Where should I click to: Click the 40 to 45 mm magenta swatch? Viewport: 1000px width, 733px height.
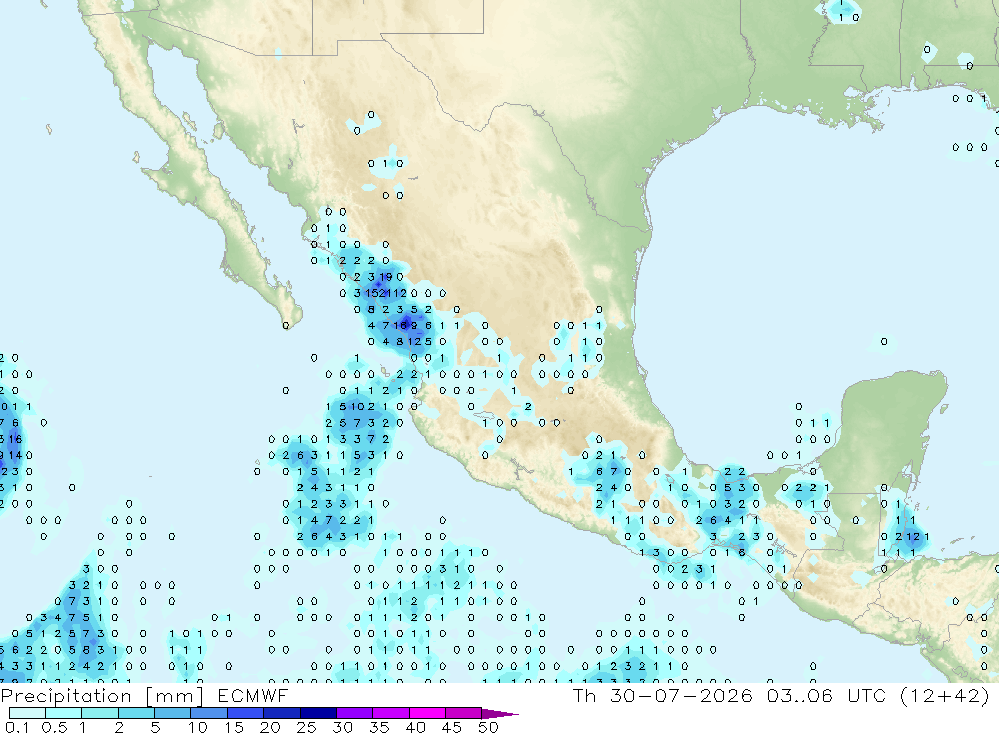click(x=427, y=713)
